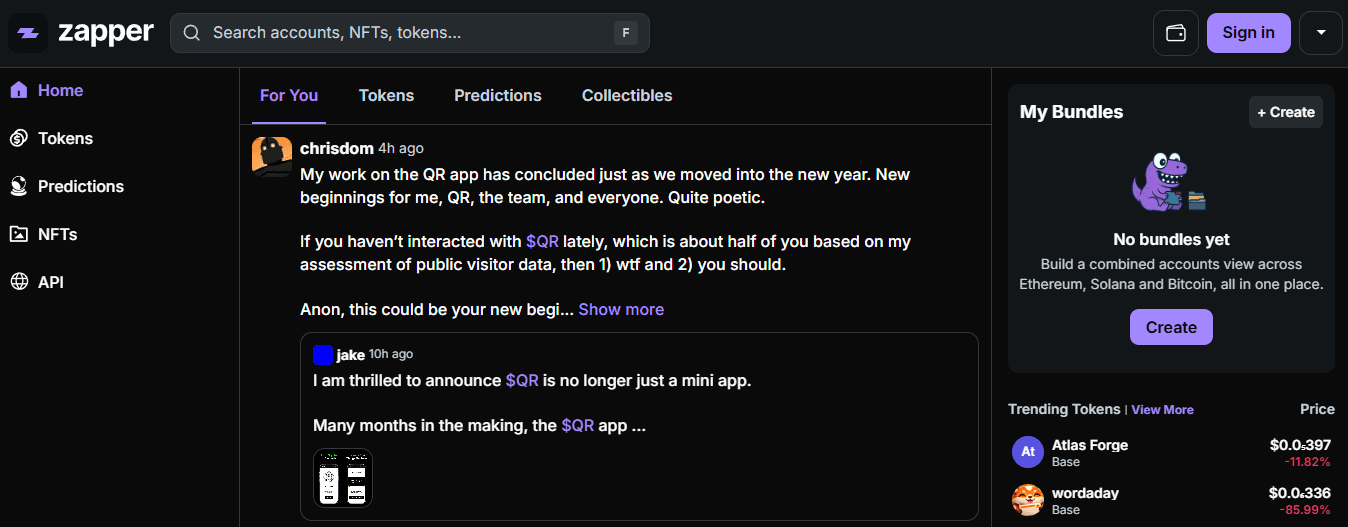The width and height of the screenshot is (1348, 527).
Task: Open chrisdom's profile avatar
Action: [x=272, y=157]
